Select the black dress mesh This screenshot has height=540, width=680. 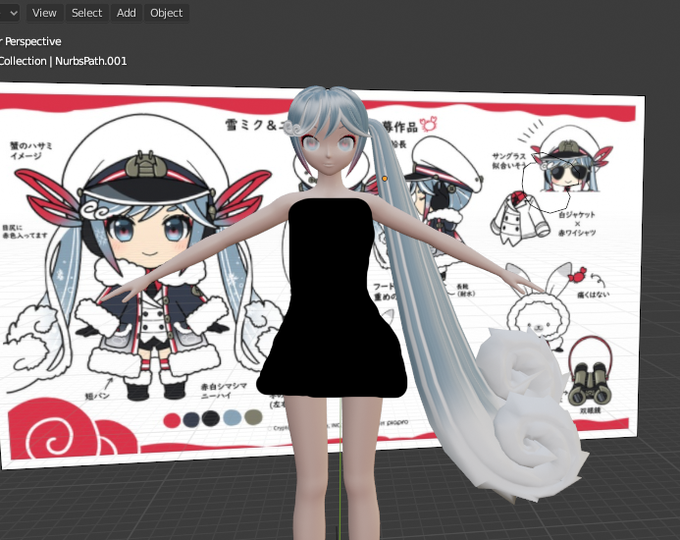[332, 299]
